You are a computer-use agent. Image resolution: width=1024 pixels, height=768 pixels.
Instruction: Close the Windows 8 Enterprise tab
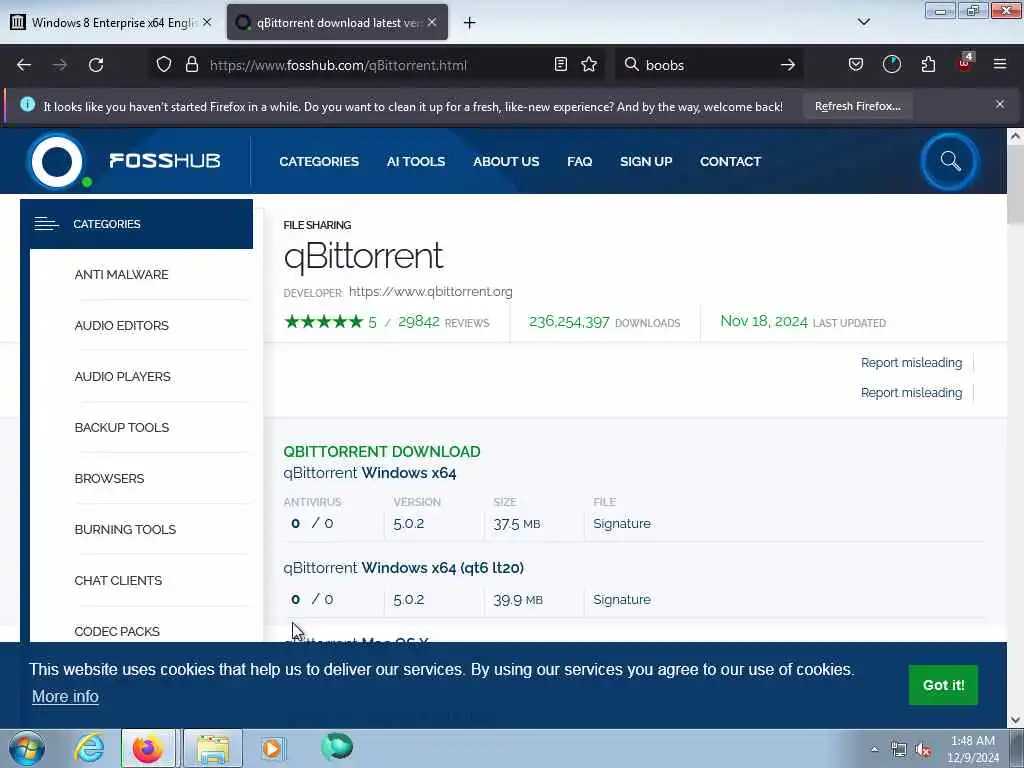207,22
